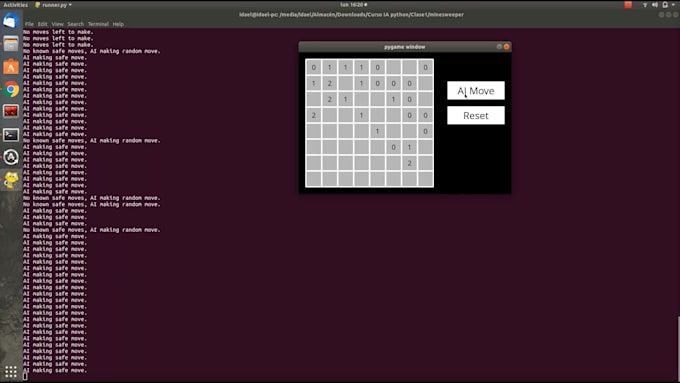Open the volume icon in system tray
Viewport: 680px width, 383px height.
(655, 5)
